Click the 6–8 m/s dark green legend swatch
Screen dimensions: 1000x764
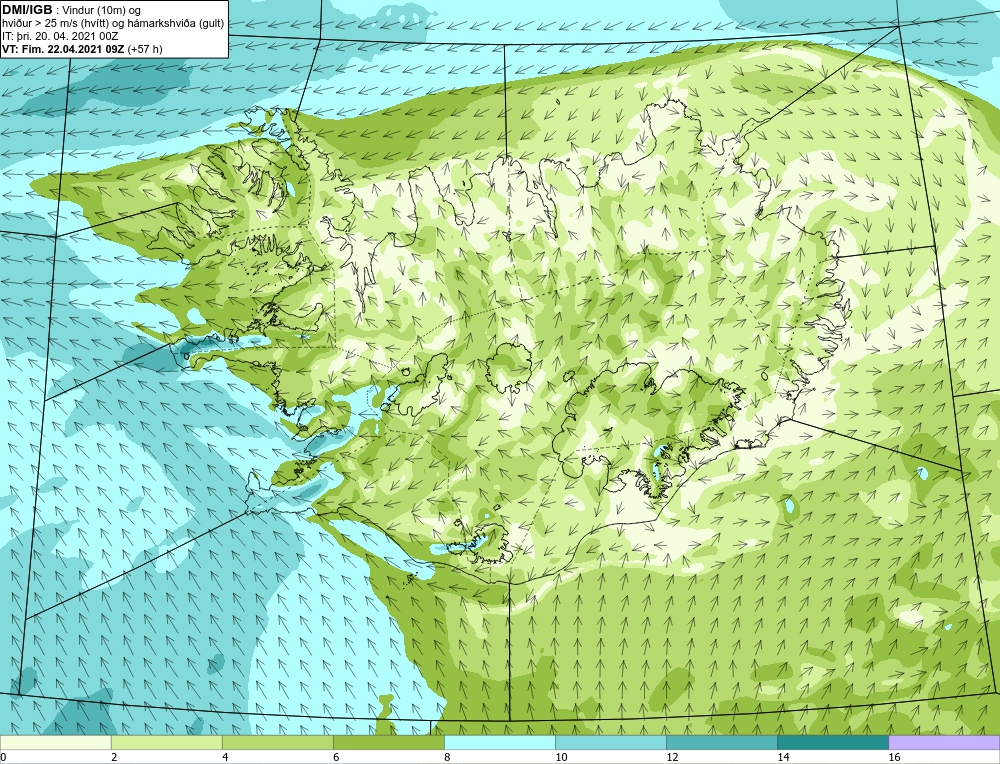(388, 743)
